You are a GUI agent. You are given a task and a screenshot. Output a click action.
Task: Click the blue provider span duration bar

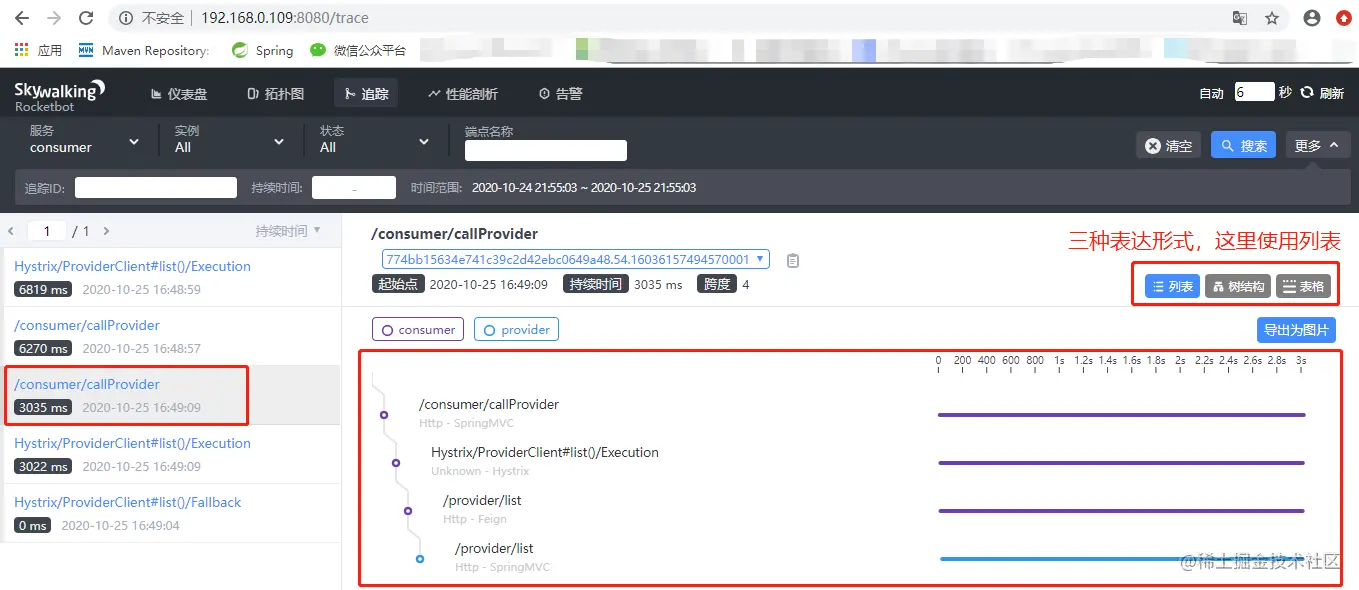[1122, 558]
